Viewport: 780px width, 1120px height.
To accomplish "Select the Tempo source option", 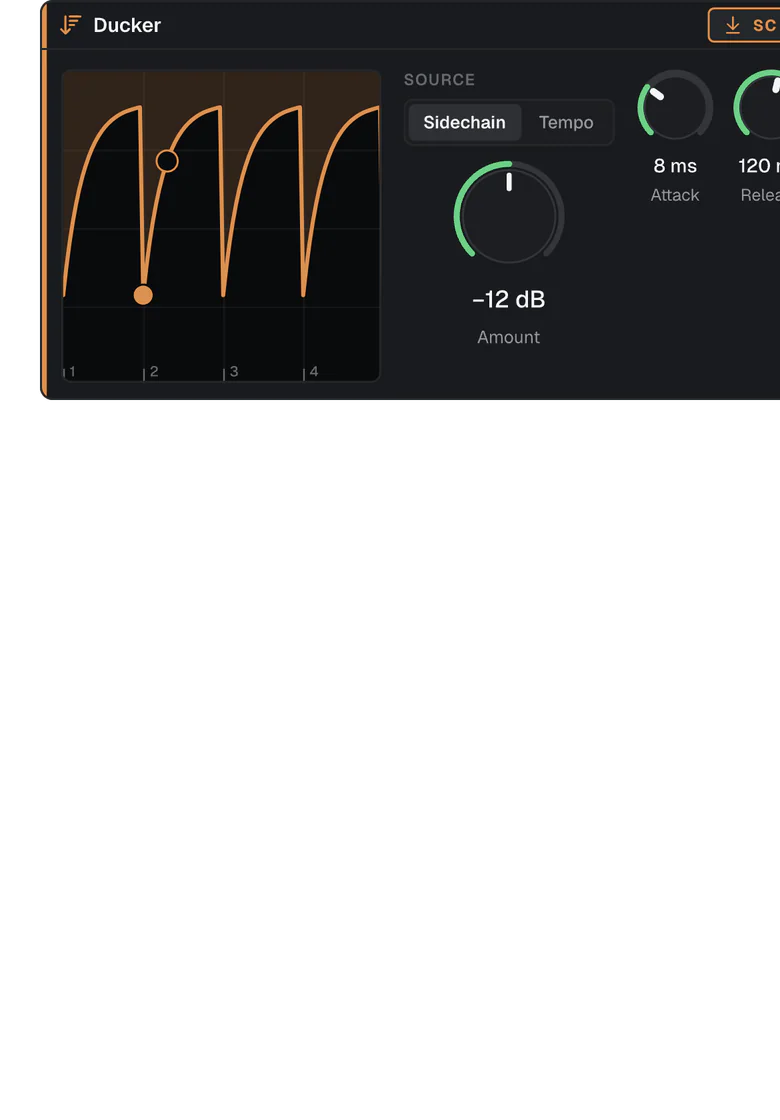I will point(566,123).
